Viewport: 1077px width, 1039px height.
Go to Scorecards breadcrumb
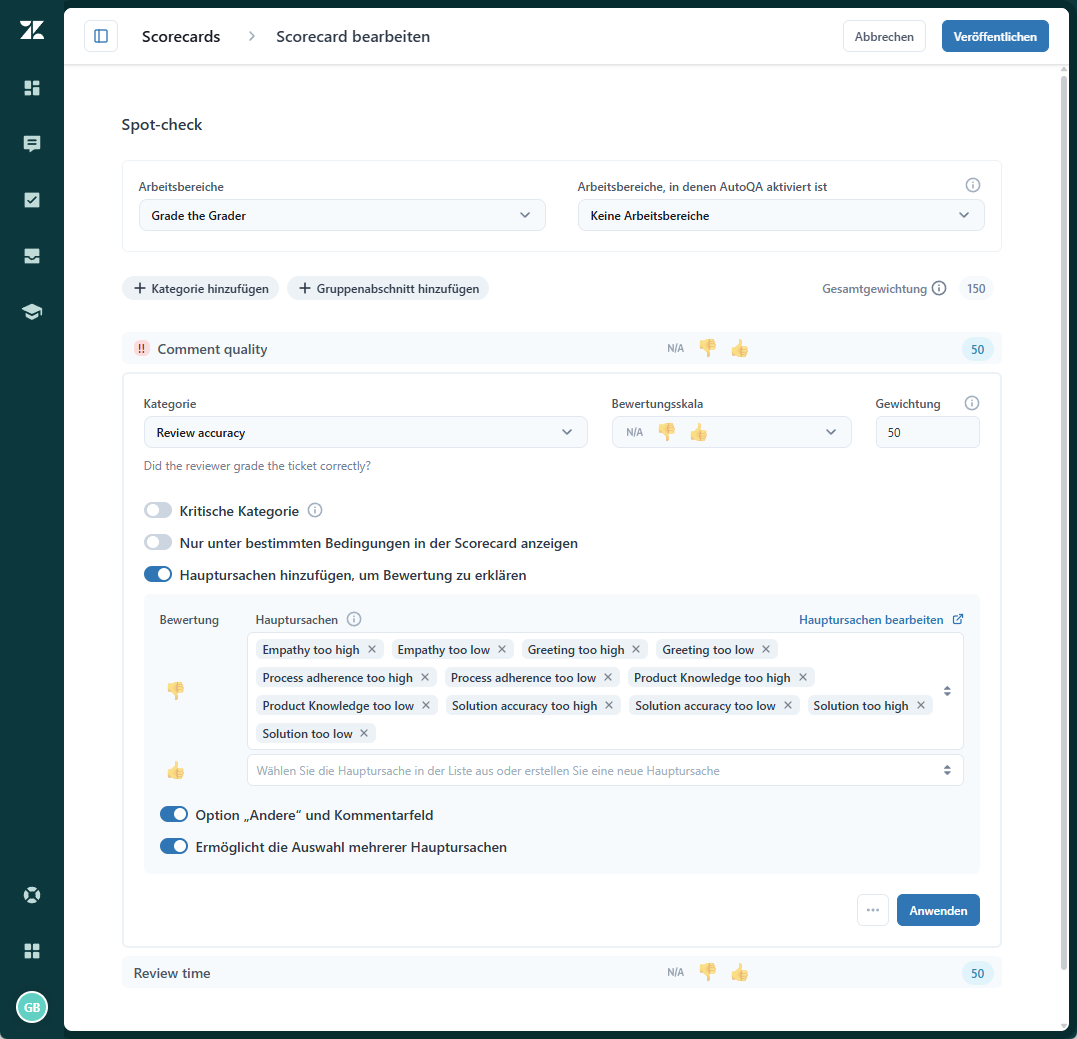coord(181,36)
